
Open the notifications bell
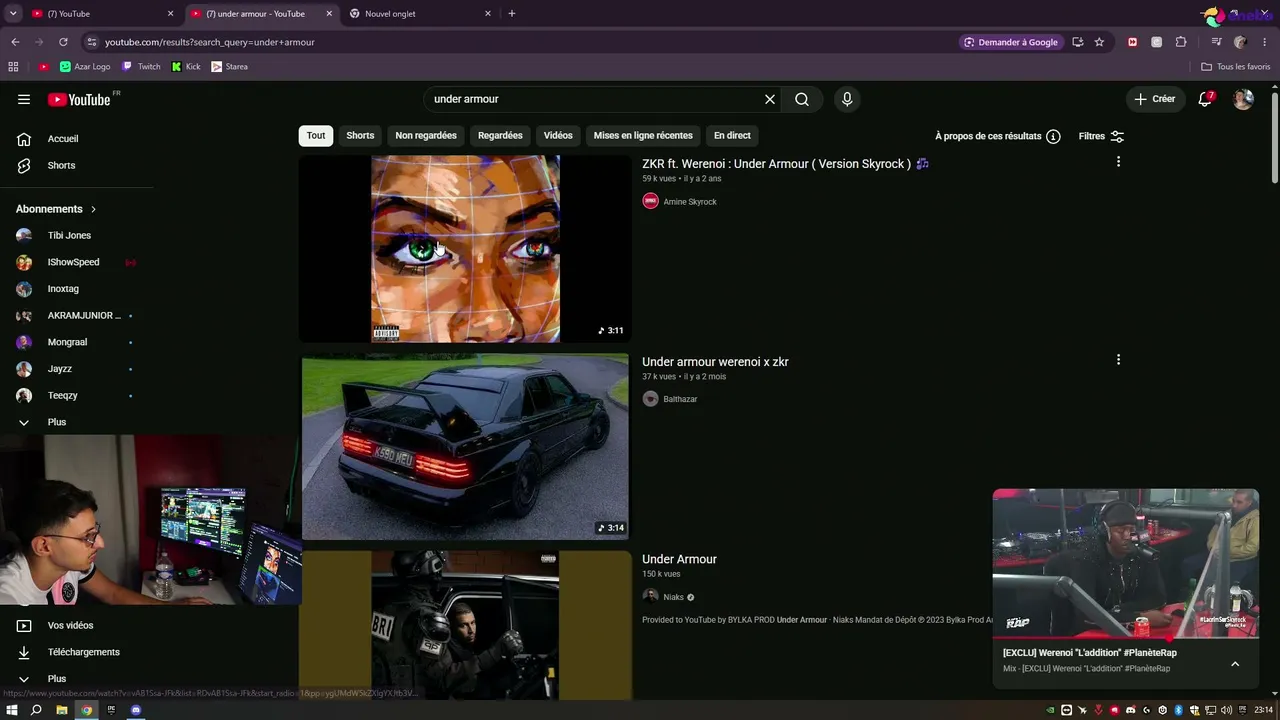tap(1205, 99)
